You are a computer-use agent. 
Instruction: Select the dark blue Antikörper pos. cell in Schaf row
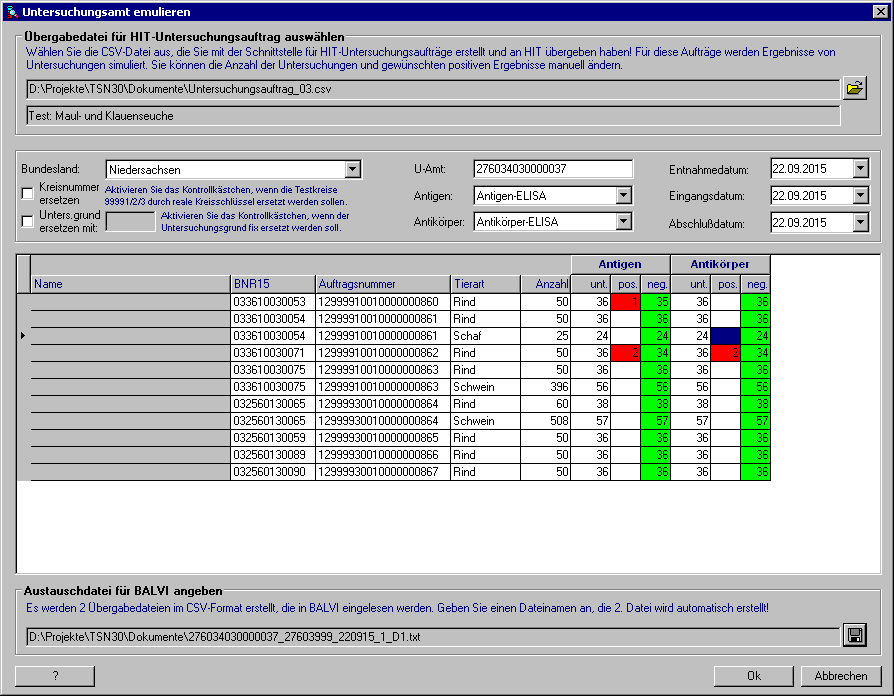click(x=725, y=336)
